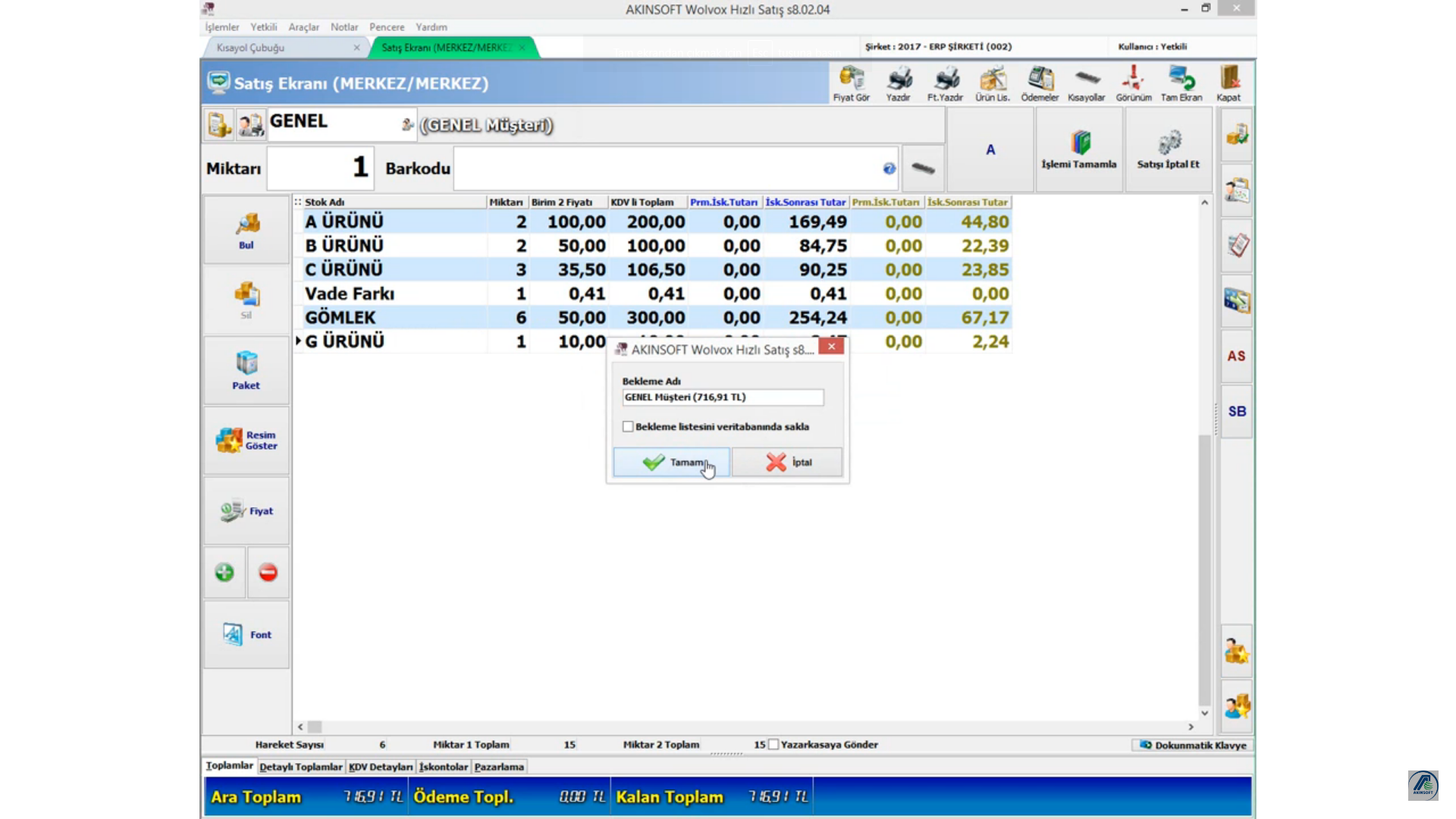The height and width of the screenshot is (819, 1456).
Task: Click the Ft.Yazdır invoice print icon
Action: [945, 83]
